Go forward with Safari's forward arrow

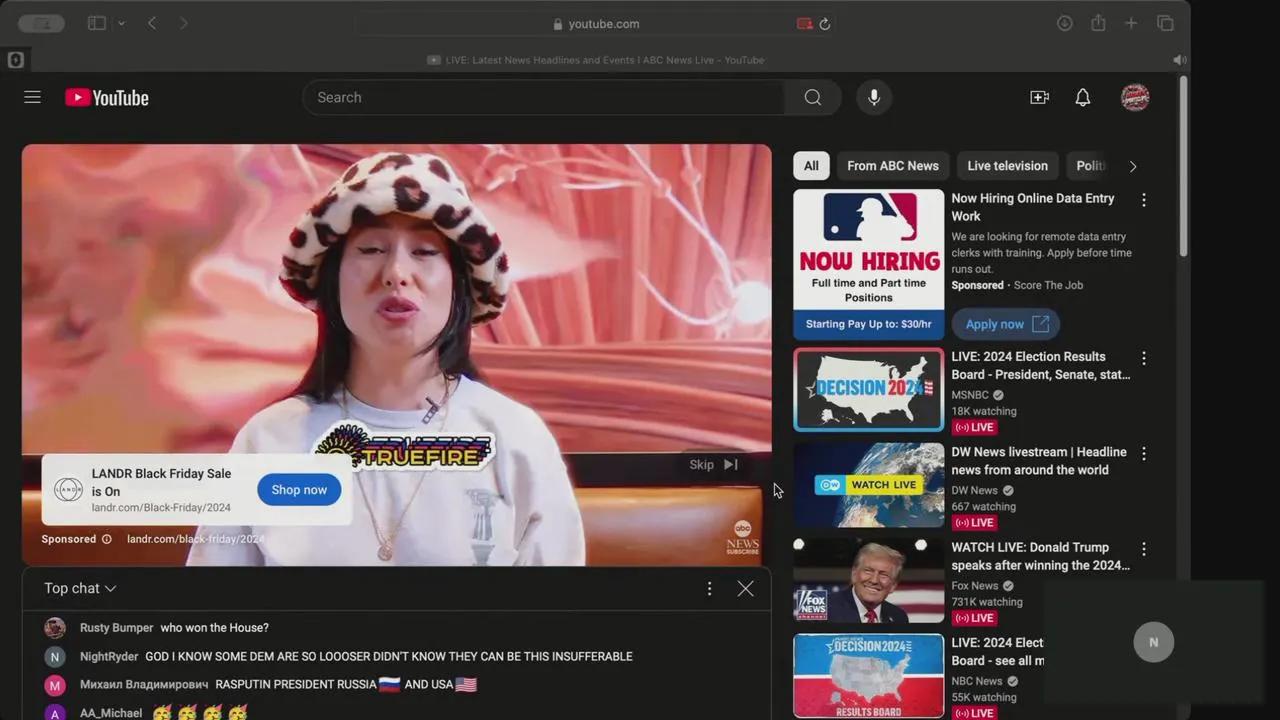coord(184,23)
